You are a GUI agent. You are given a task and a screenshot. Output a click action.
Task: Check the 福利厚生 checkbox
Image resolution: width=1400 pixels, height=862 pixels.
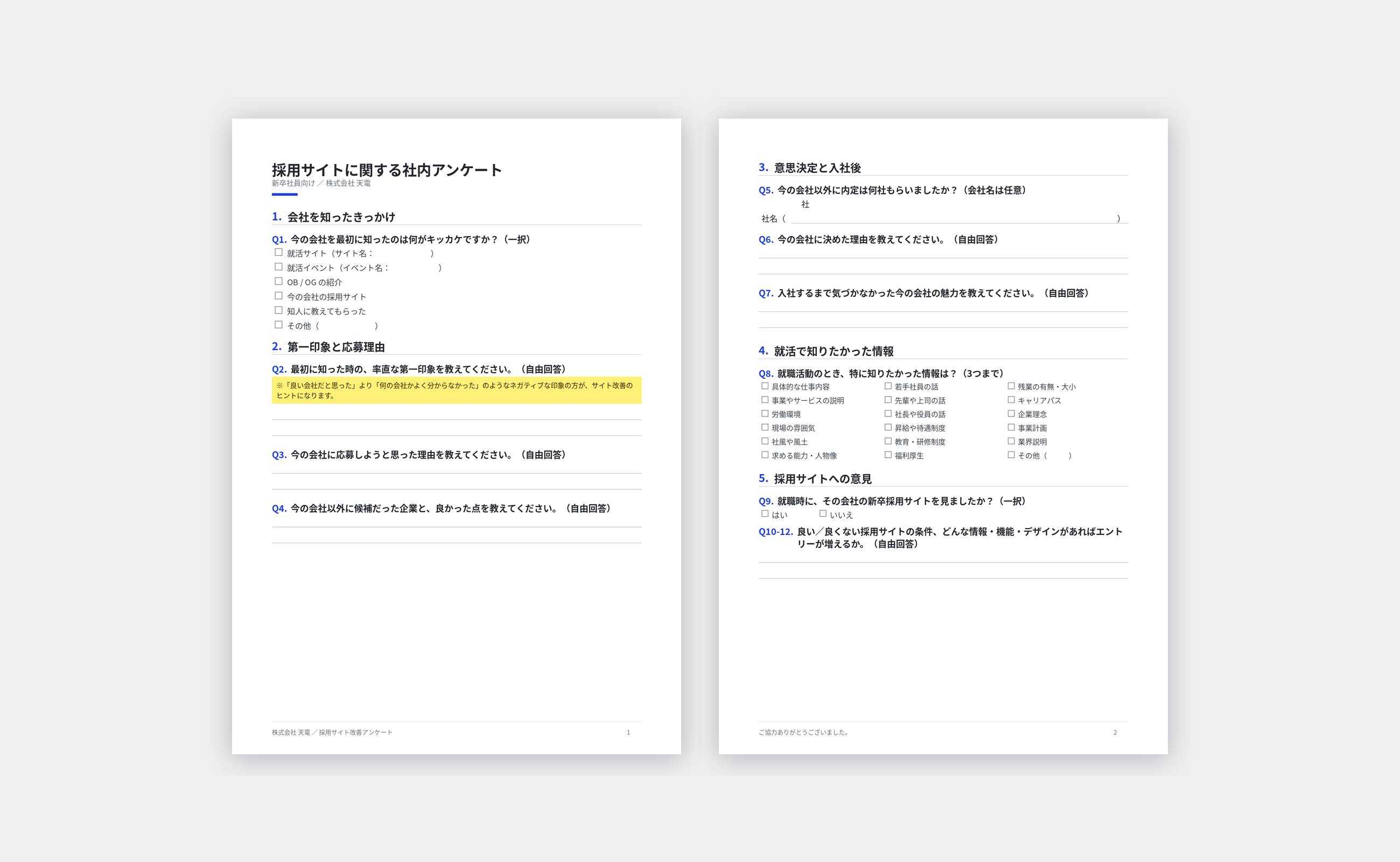(x=888, y=454)
